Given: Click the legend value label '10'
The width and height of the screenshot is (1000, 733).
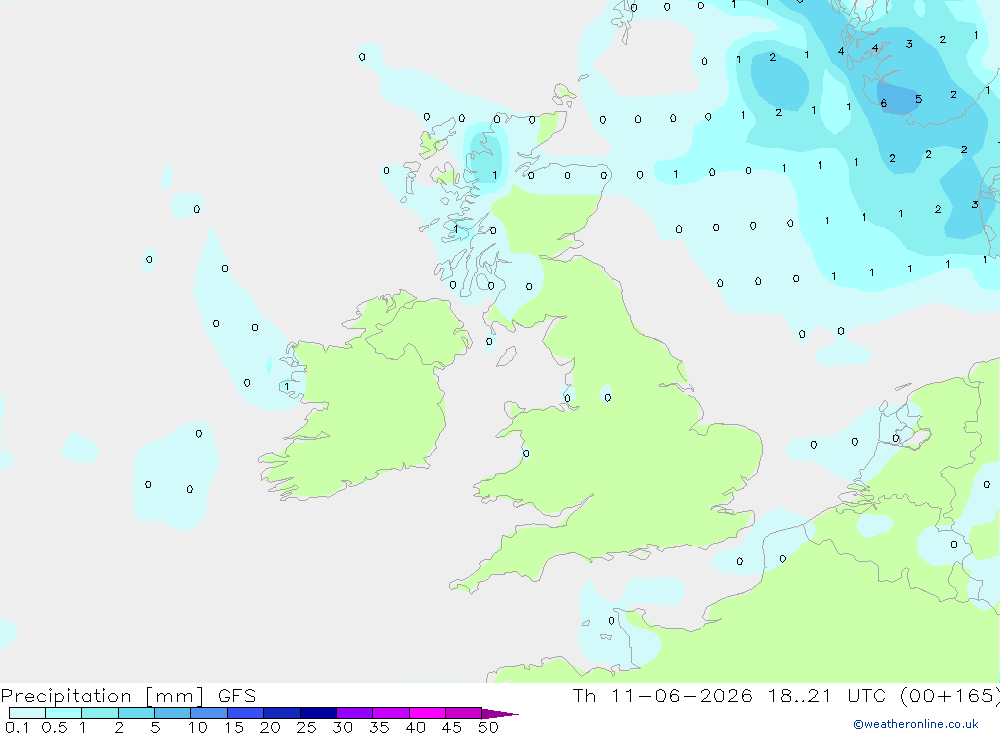Looking at the screenshot, I should [197, 727].
